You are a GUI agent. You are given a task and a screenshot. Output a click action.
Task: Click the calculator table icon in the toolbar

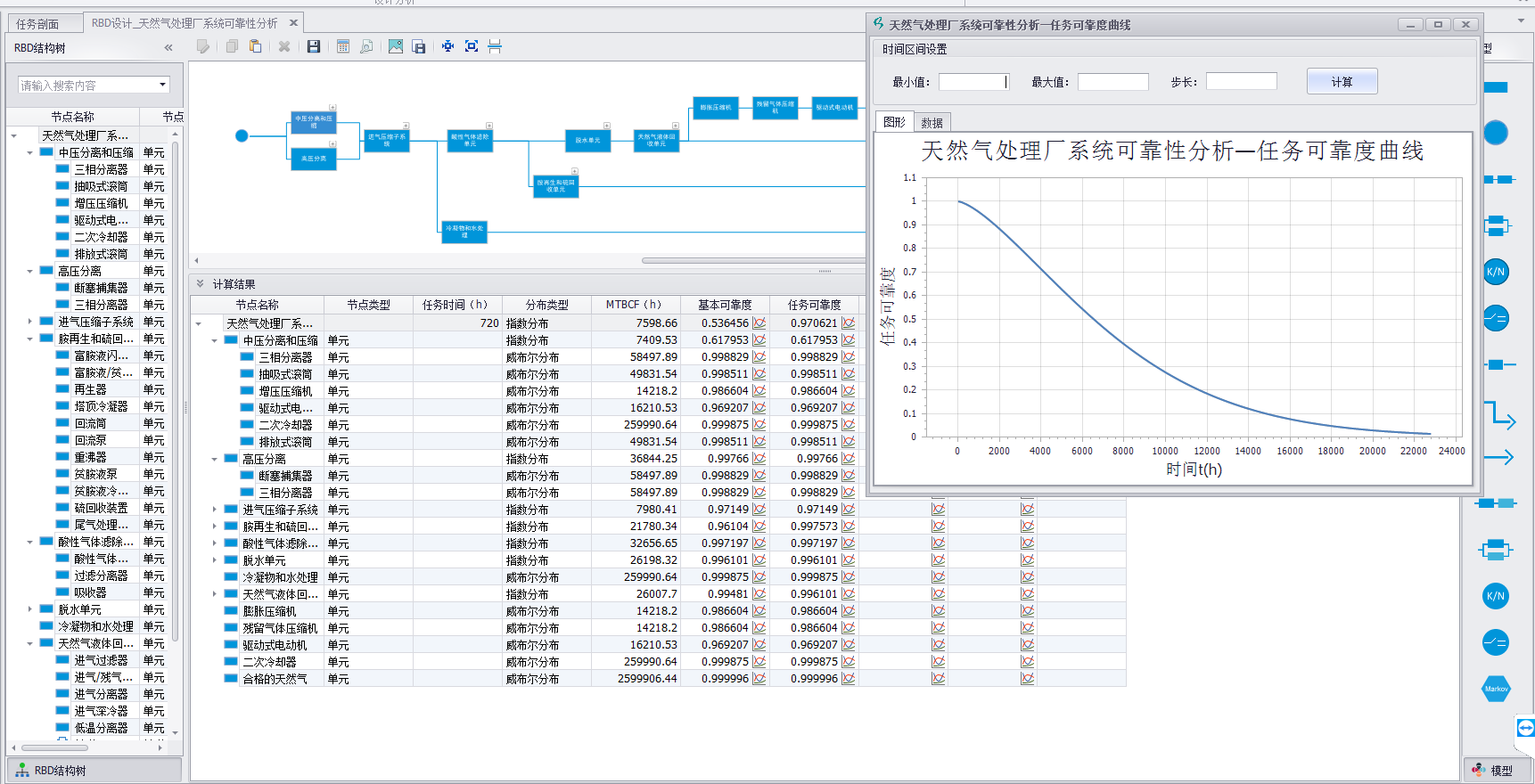343,46
